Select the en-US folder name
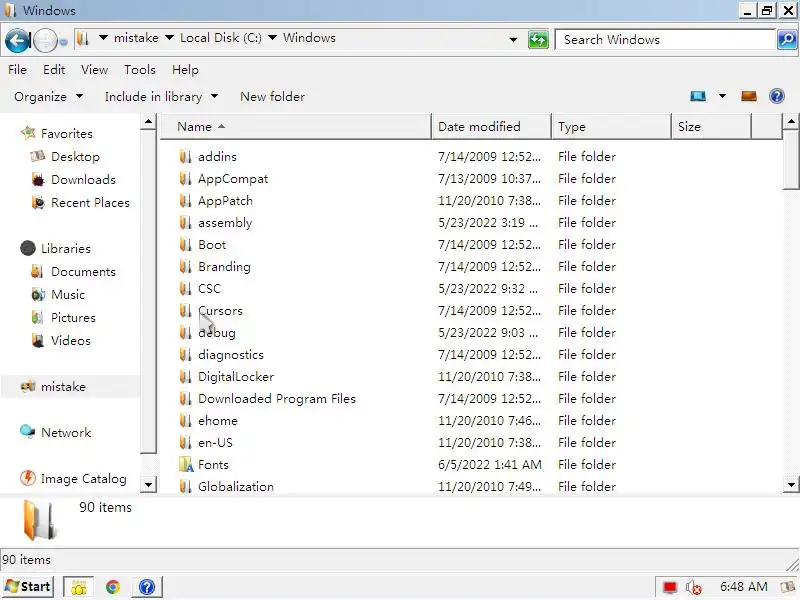Screen dimensions: 800x600 [x=215, y=442]
